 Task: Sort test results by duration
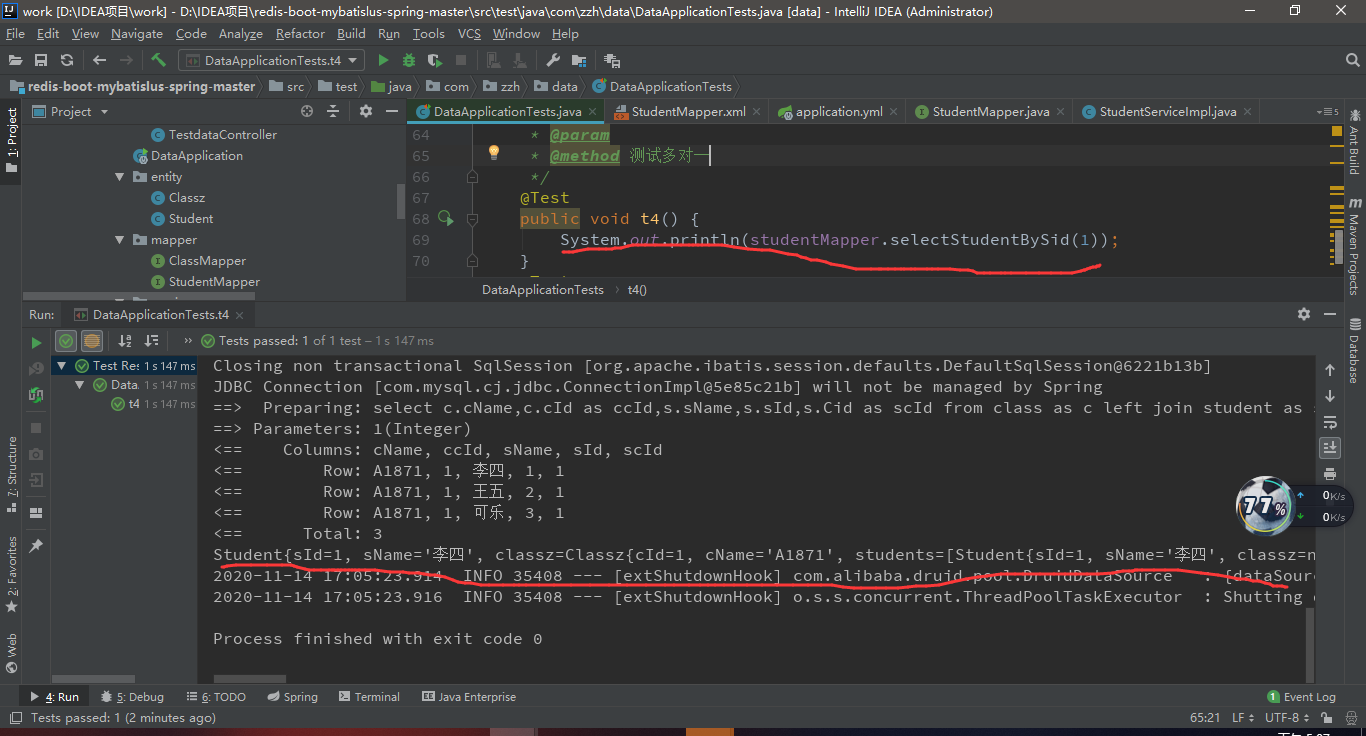(x=151, y=341)
